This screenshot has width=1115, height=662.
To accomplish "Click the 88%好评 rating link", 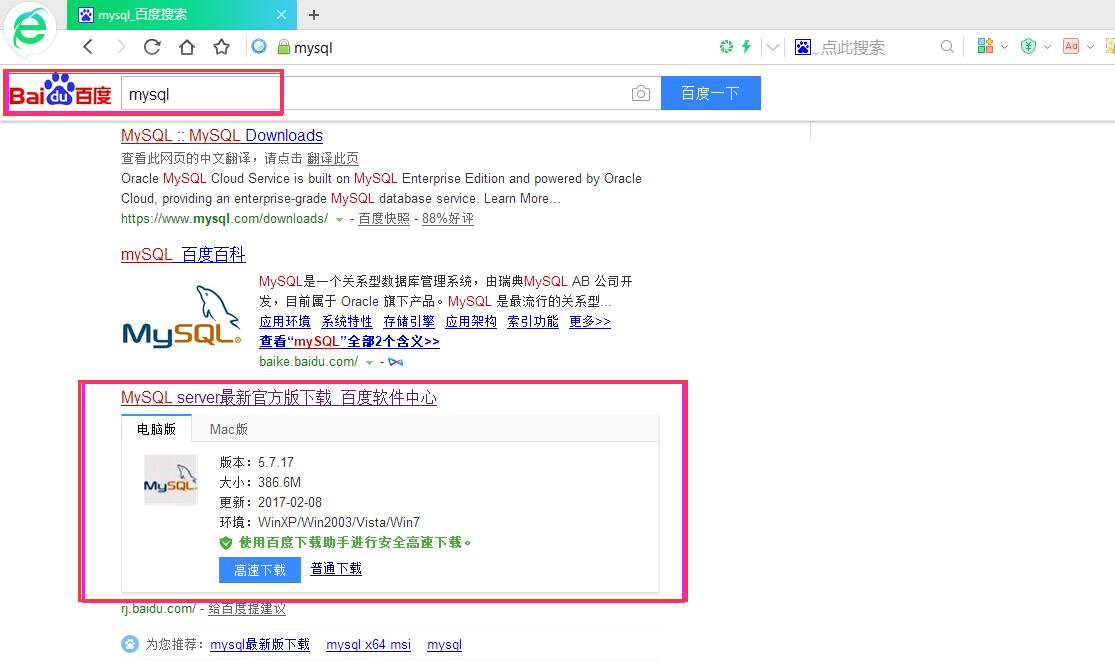I will tap(448, 218).
